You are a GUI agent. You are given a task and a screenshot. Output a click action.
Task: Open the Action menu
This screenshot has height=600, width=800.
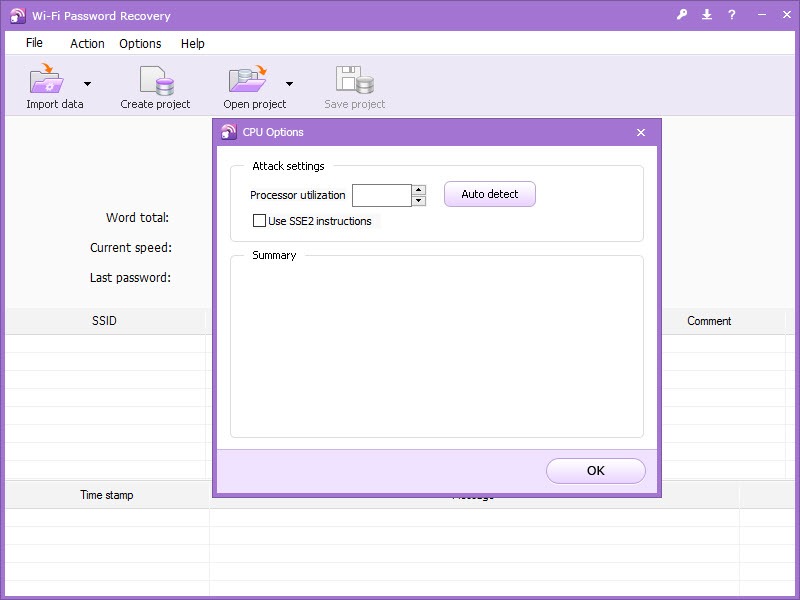click(x=87, y=43)
